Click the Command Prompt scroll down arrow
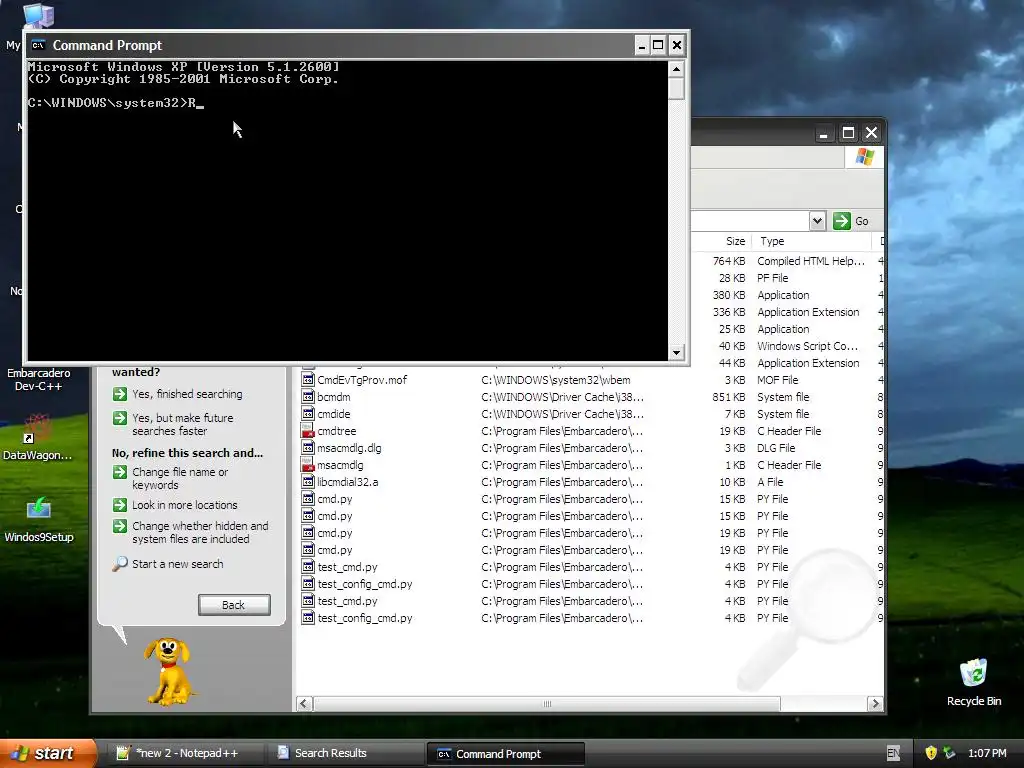1024x768 pixels. coord(677,353)
